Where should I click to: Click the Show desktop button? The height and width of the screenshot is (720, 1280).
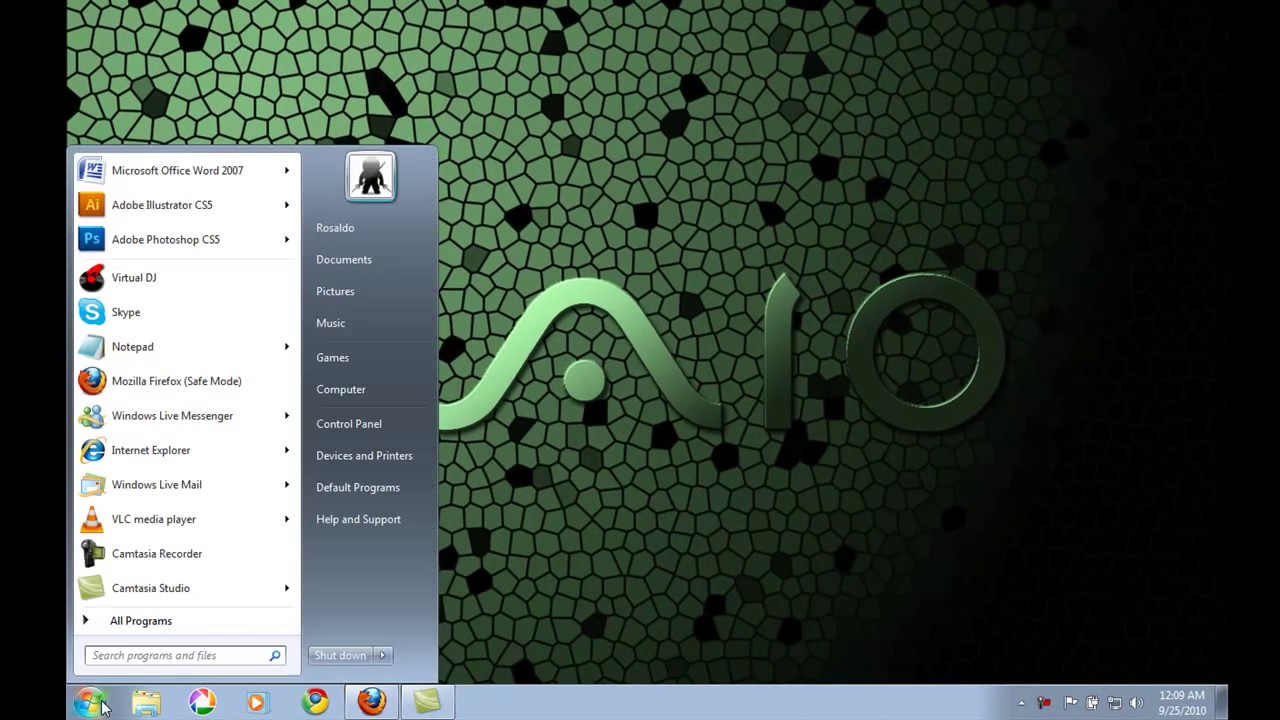click(x=1220, y=703)
